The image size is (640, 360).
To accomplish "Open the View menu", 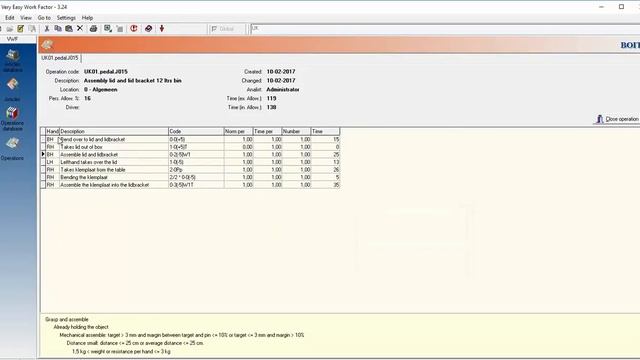I will (x=26, y=18).
